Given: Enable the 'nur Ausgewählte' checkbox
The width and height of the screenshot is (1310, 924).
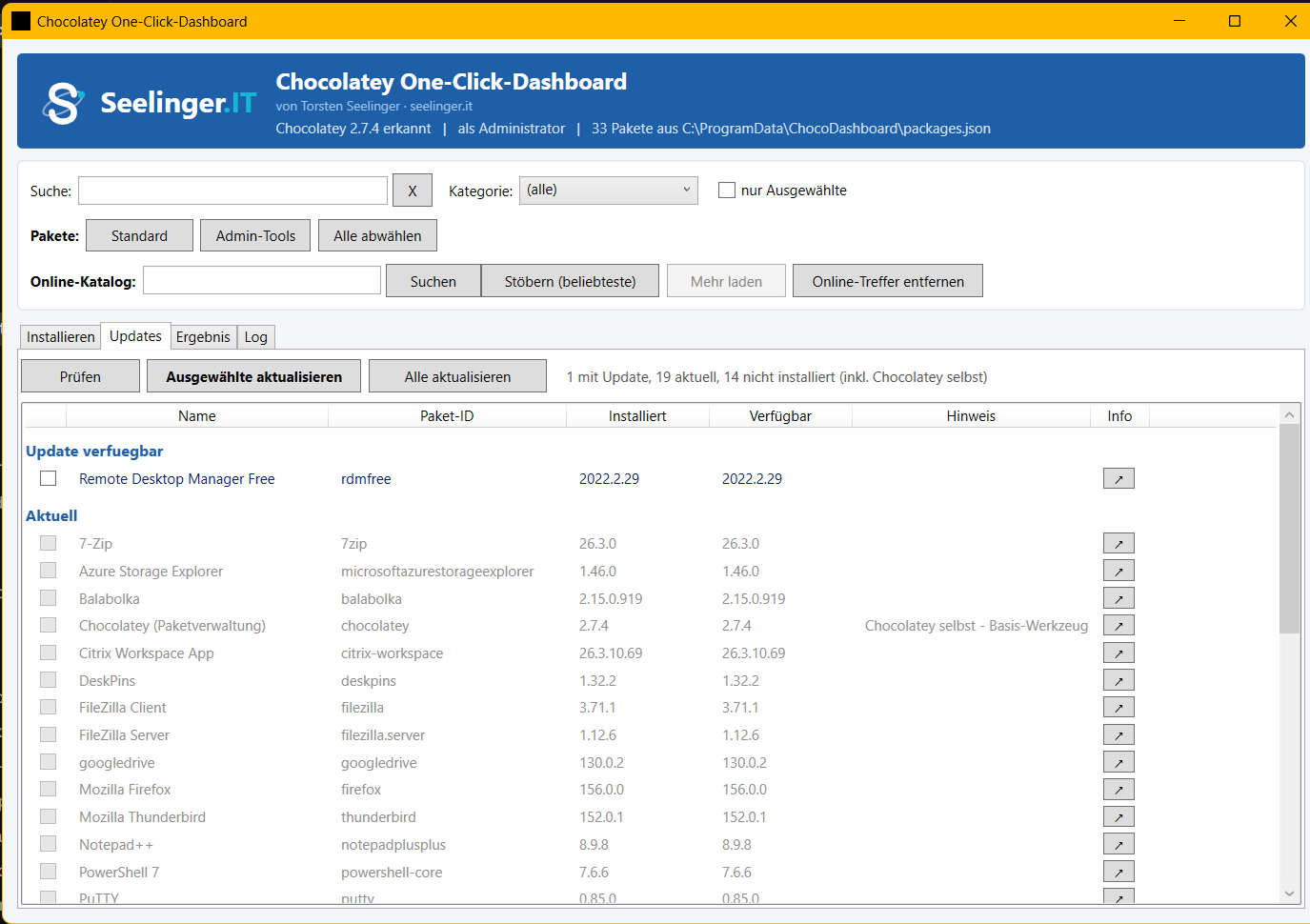Looking at the screenshot, I should (x=727, y=191).
